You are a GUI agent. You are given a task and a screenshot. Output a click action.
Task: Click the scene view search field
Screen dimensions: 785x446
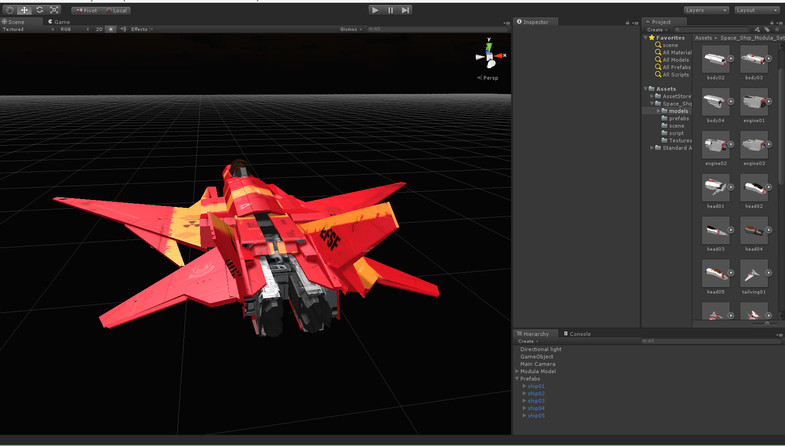point(437,29)
